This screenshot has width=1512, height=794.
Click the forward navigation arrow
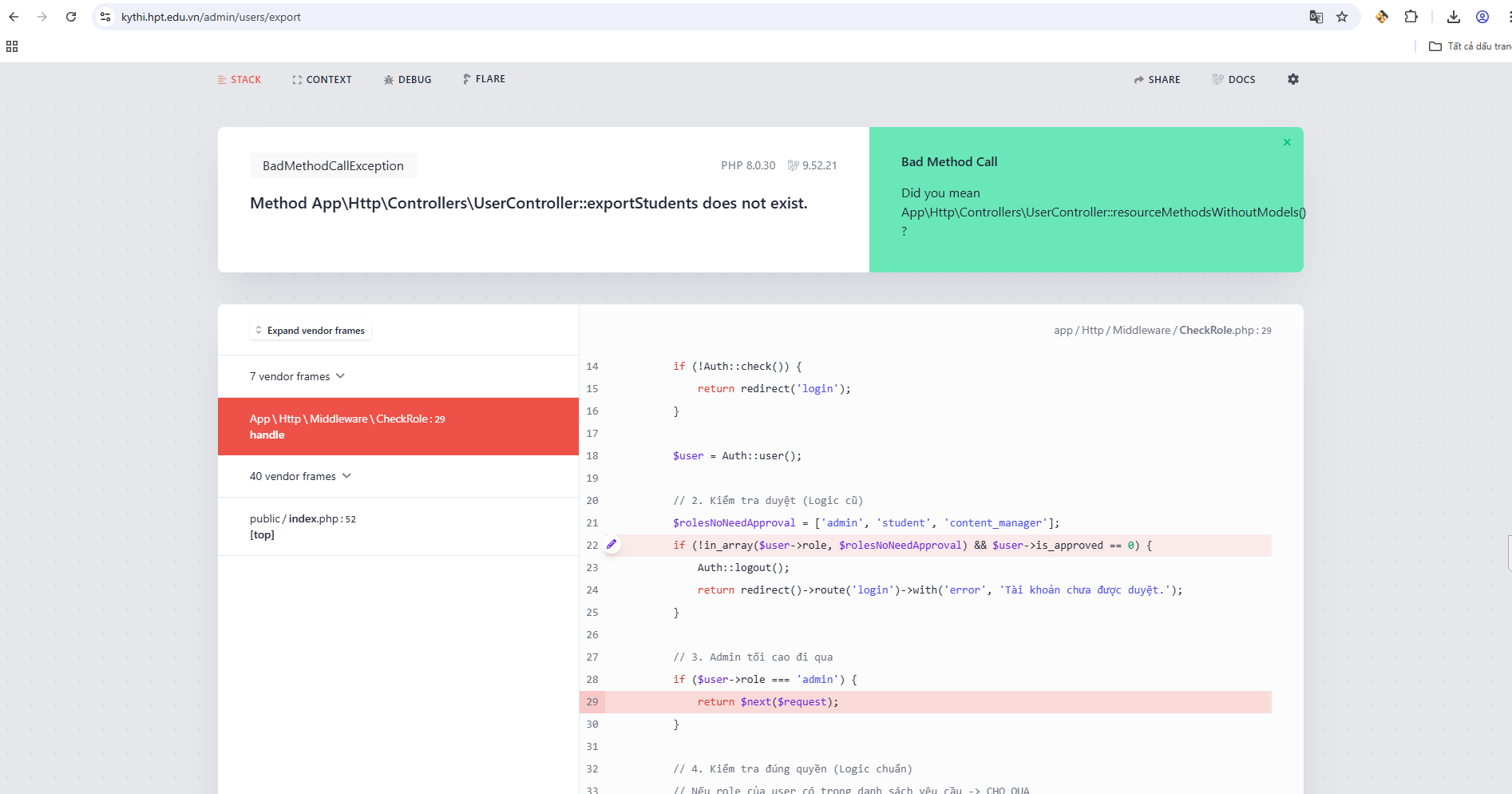(42, 17)
